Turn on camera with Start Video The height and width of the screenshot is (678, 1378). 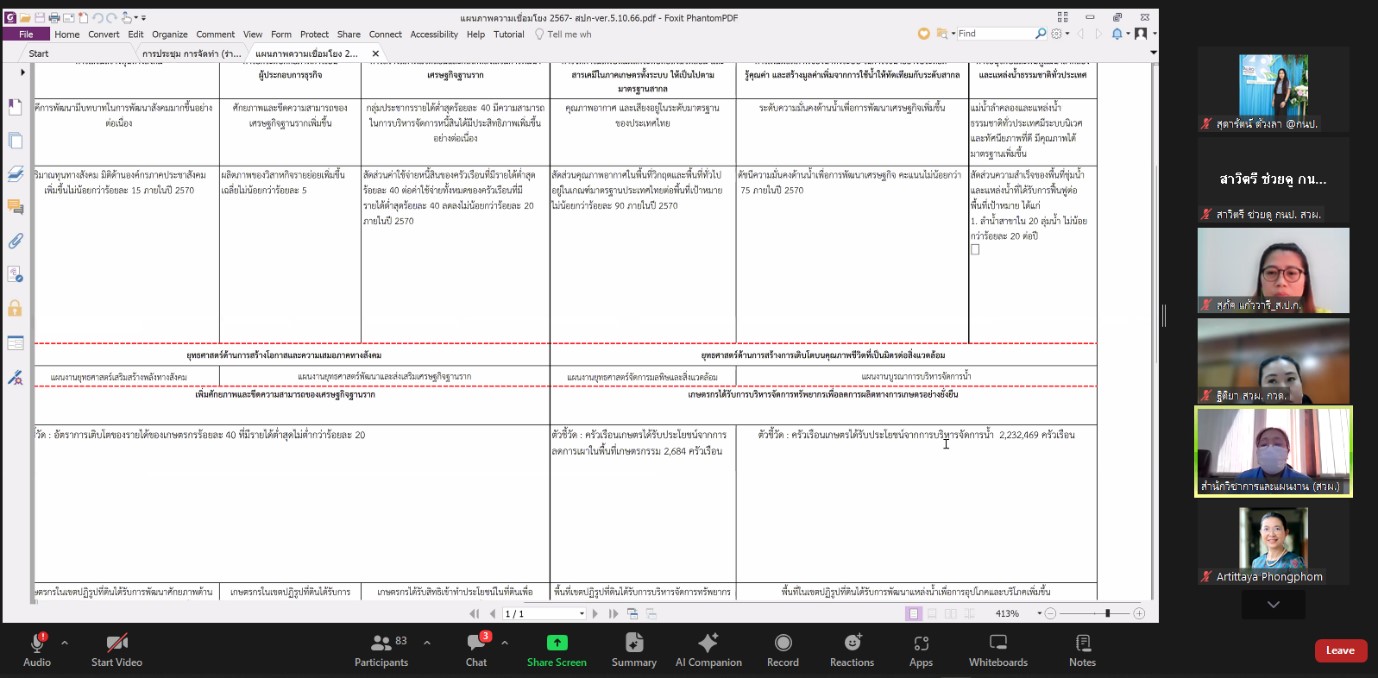117,650
